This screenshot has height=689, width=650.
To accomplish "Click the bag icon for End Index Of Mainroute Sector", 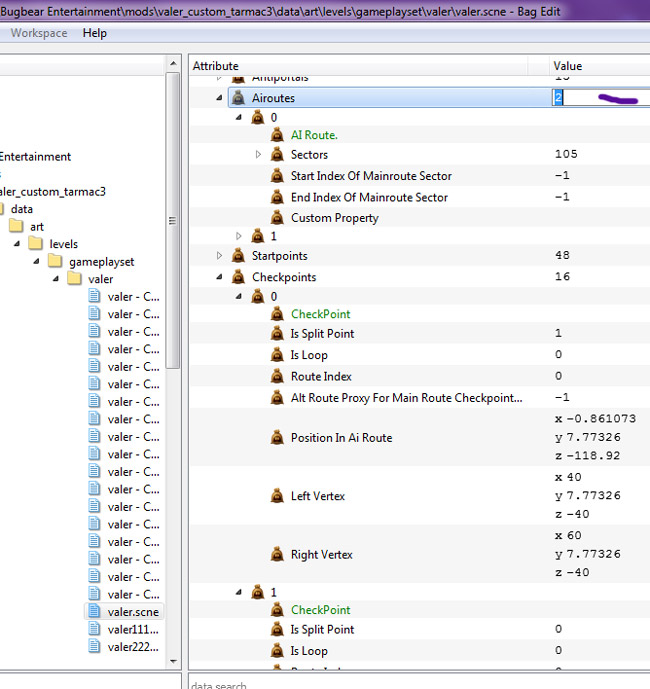I will tap(277, 197).
